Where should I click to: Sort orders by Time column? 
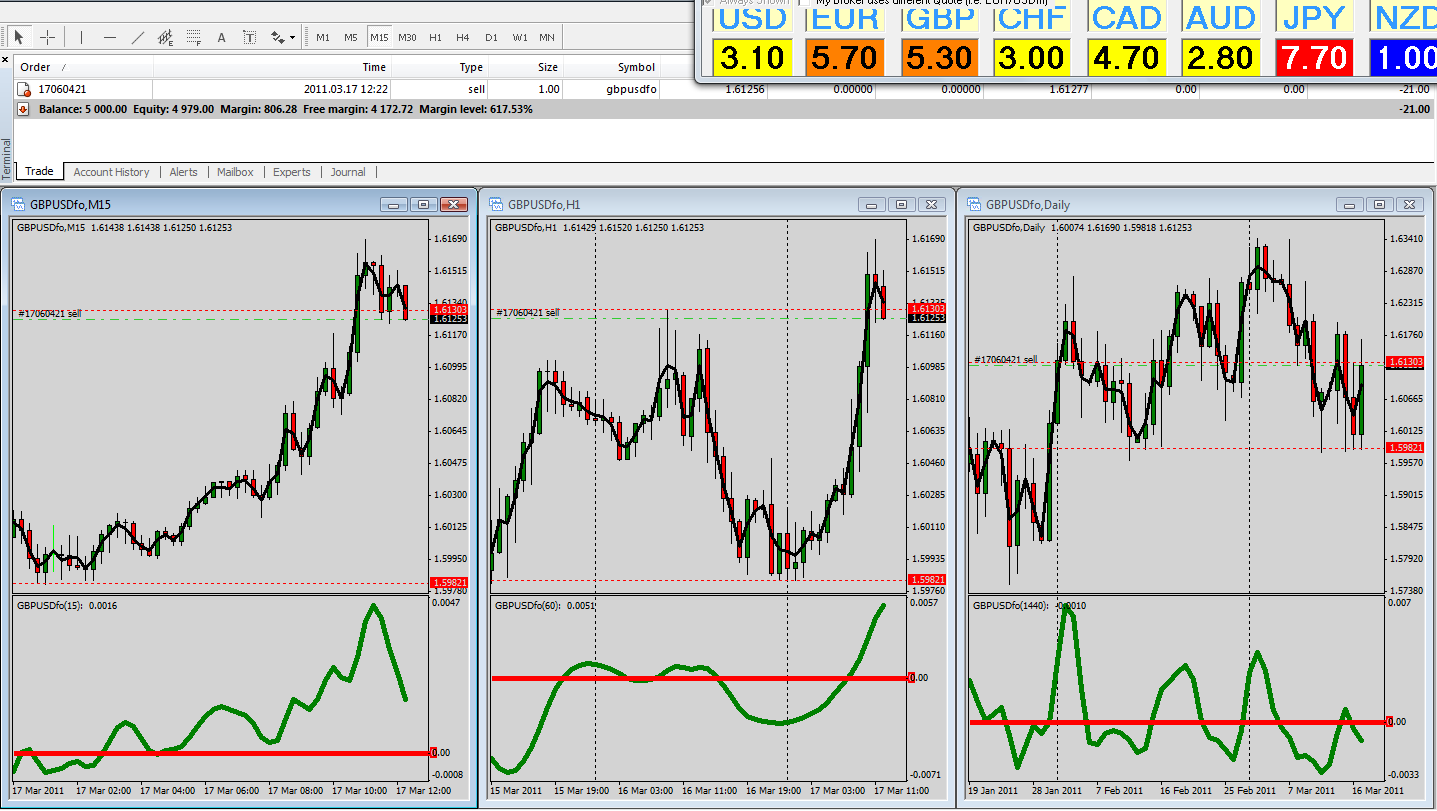(x=374, y=67)
